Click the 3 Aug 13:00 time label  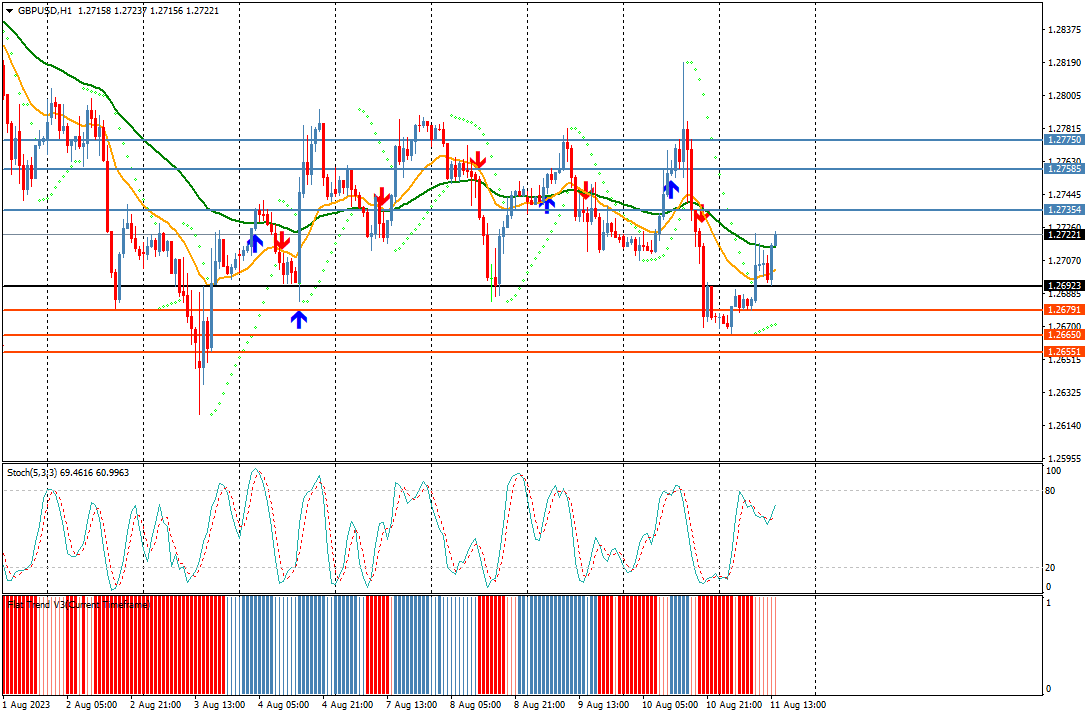coord(219,705)
